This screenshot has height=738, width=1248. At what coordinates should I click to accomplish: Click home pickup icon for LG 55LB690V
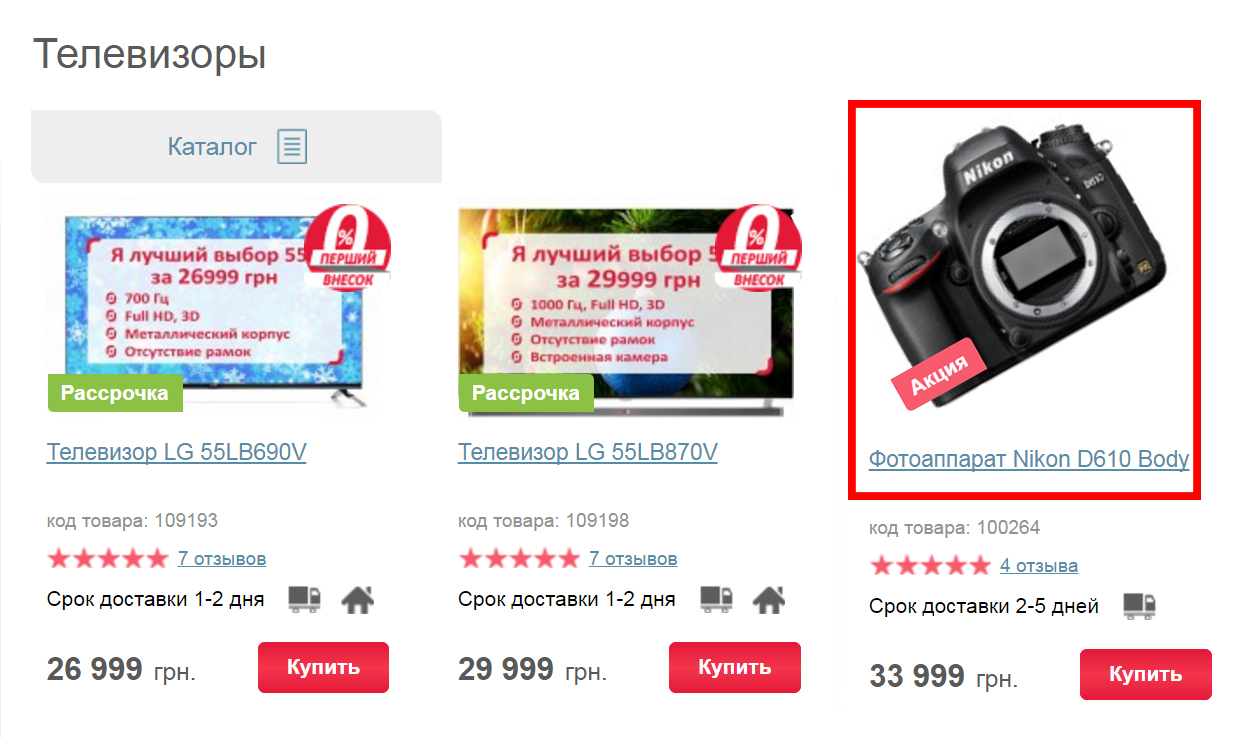(x=357, y=599)
